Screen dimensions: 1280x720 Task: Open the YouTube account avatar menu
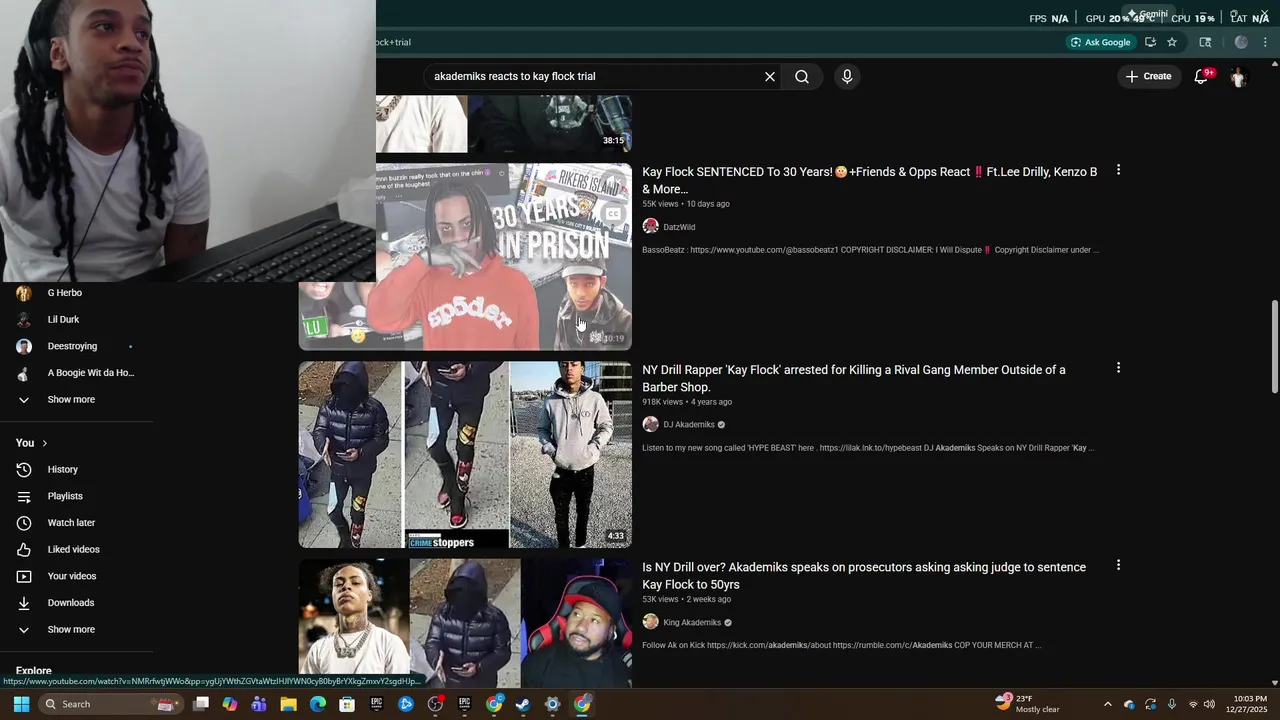1238,77
